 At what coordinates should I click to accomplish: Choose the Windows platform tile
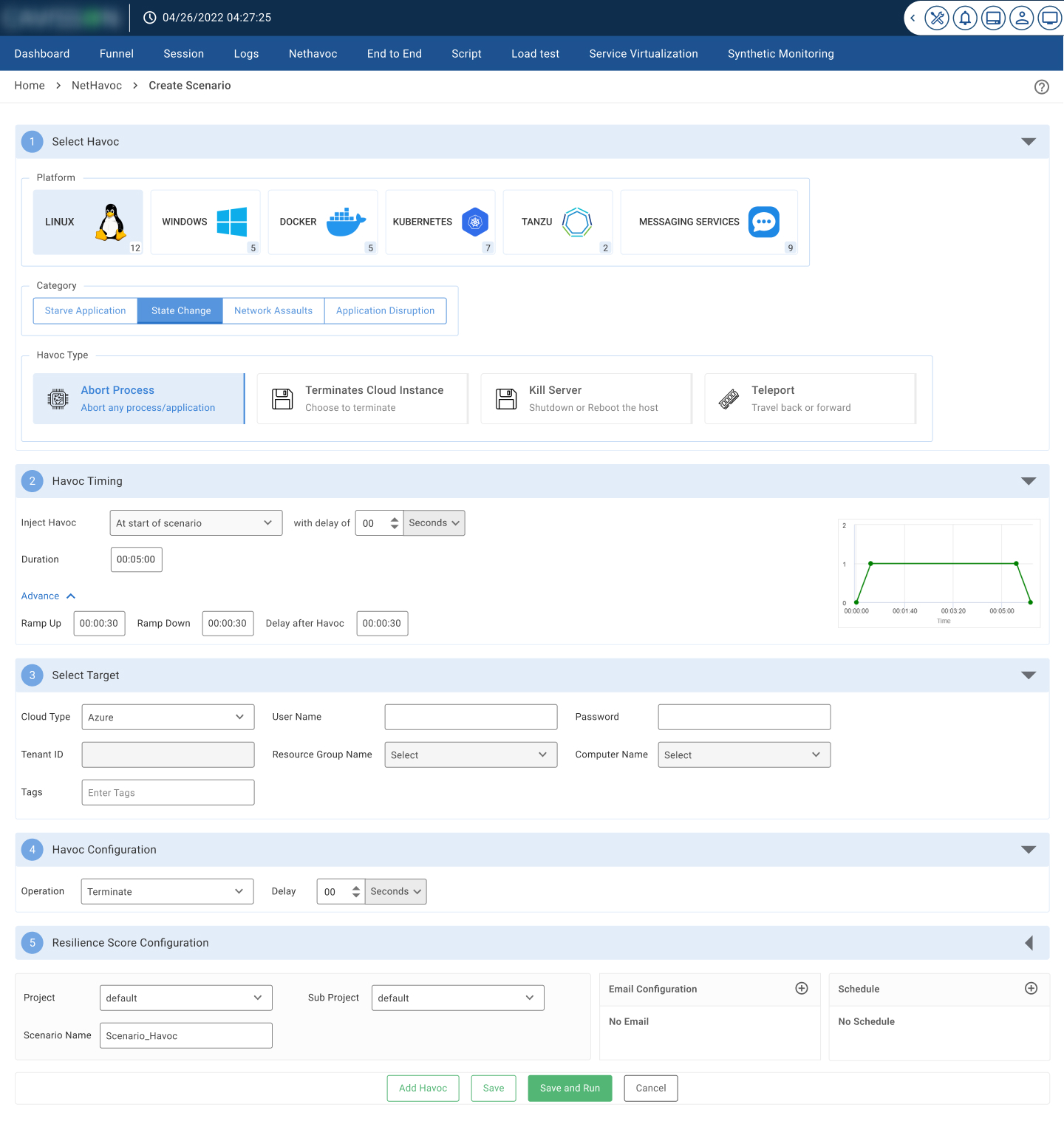click(x=205, y=222)
